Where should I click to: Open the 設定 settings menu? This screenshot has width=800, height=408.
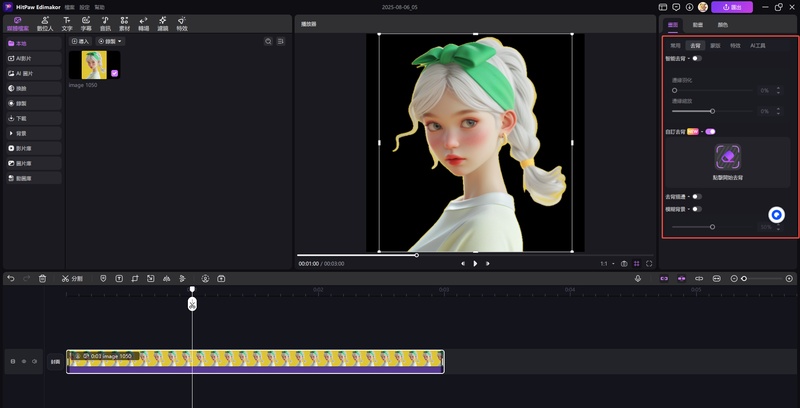(85, 8)
